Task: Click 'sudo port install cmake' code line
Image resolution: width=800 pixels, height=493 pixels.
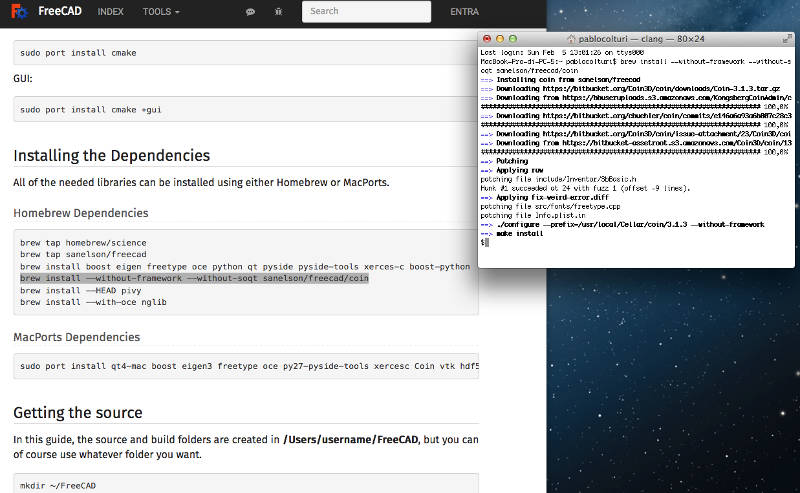Action: point(78,53)
